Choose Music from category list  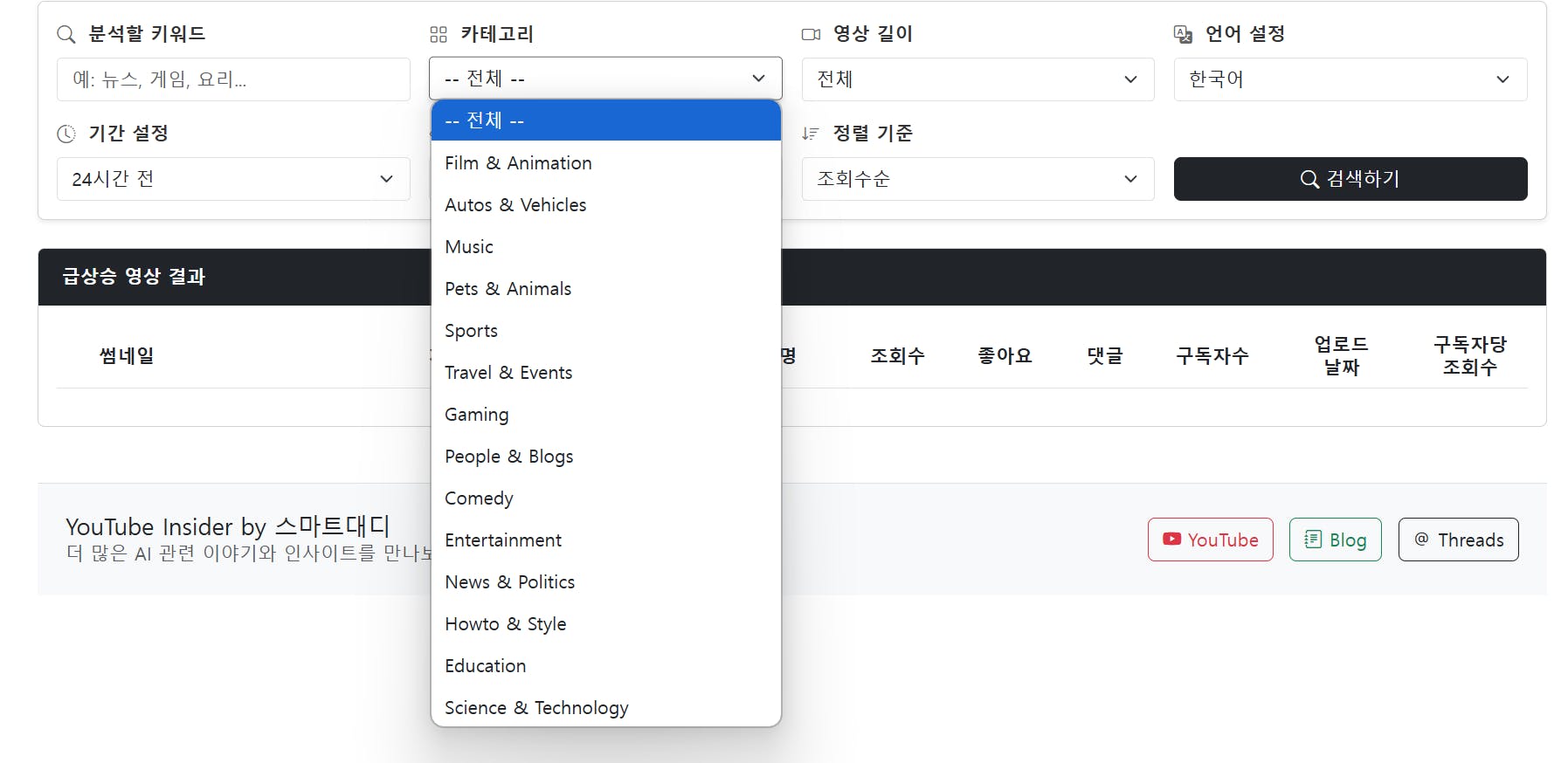(x=606, y=247)
